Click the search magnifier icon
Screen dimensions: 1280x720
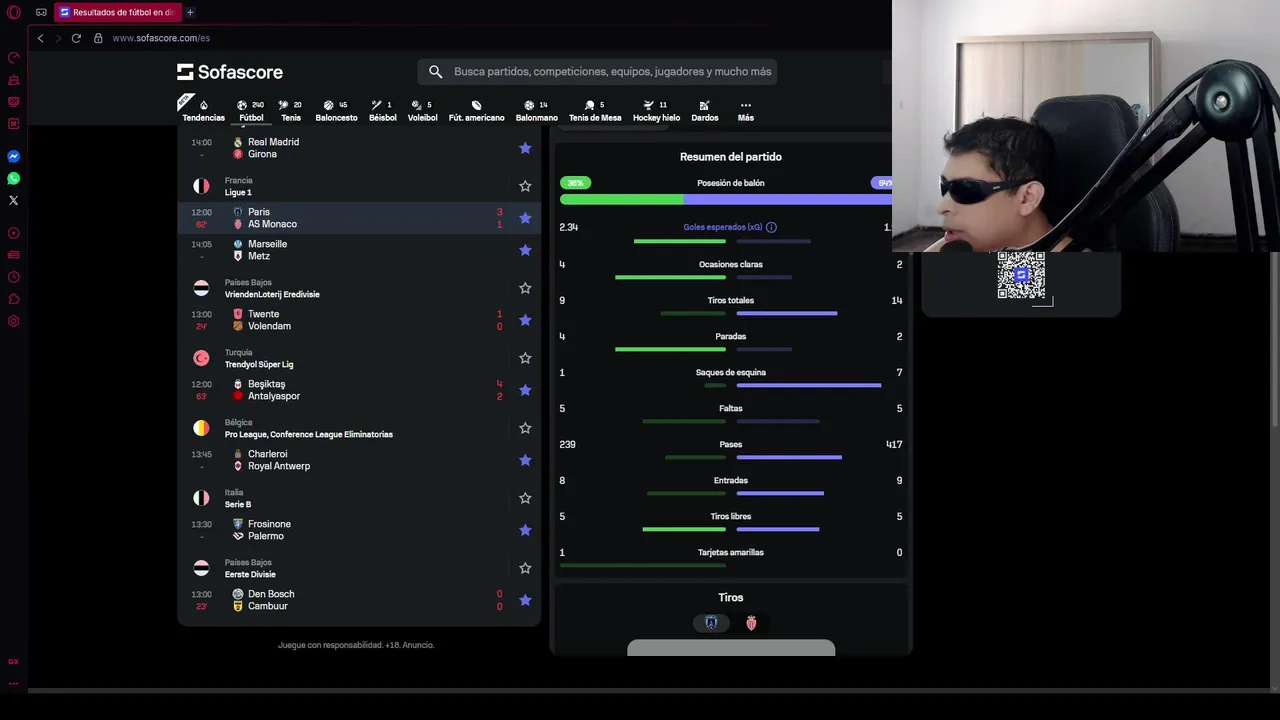point(435,72)
